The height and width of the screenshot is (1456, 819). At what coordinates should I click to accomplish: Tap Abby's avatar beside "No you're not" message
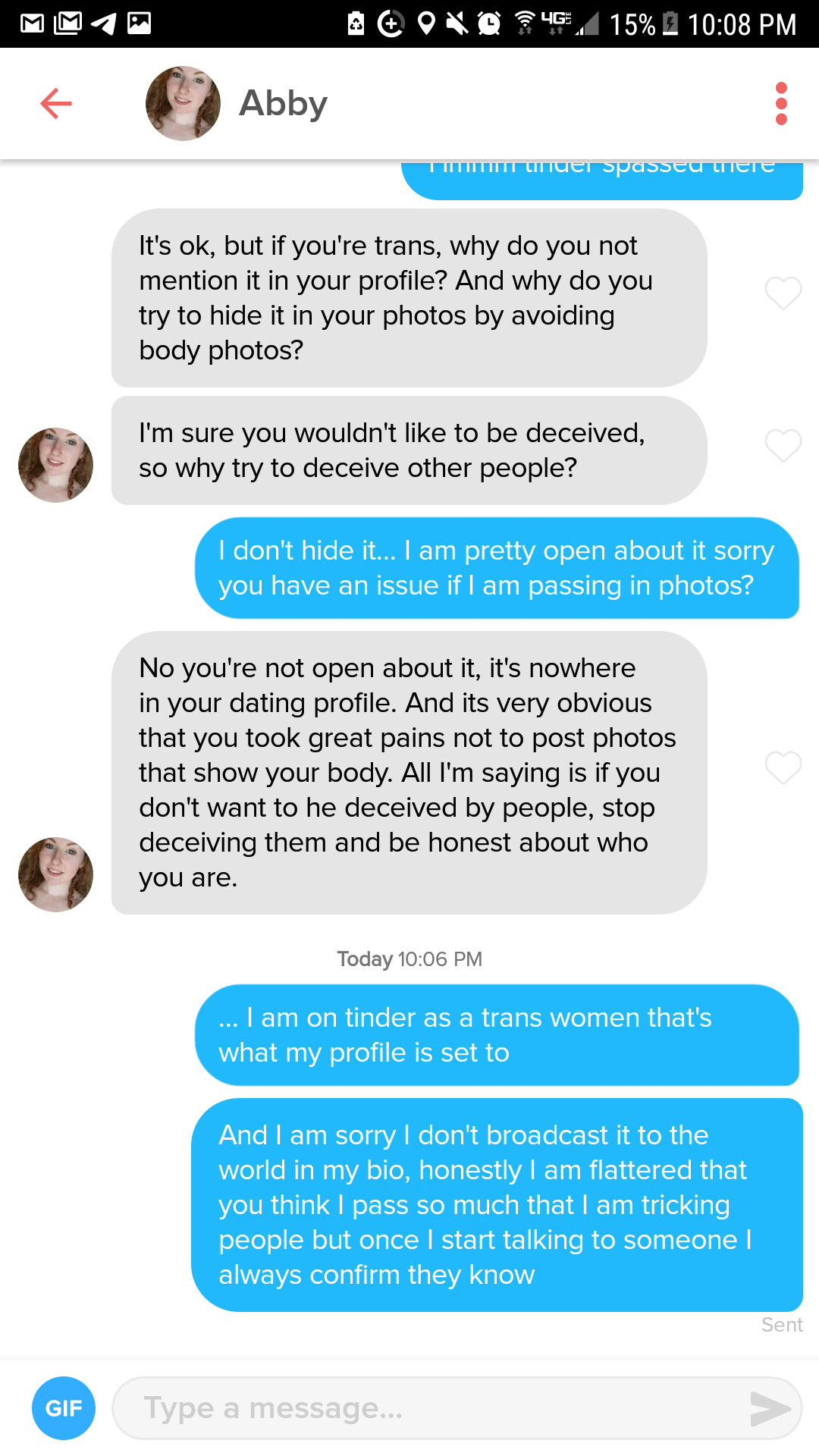(56, 874)
